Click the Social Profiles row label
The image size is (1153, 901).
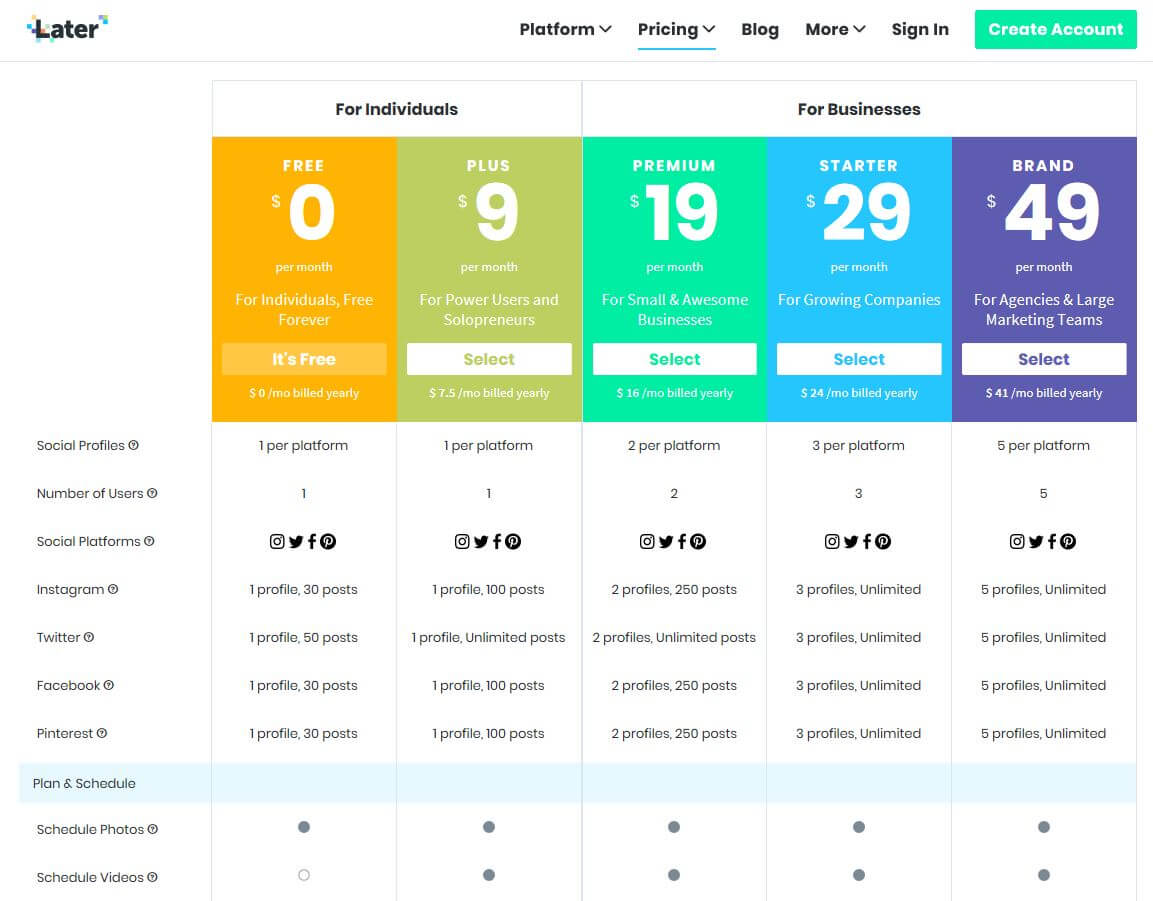point(81,446)
